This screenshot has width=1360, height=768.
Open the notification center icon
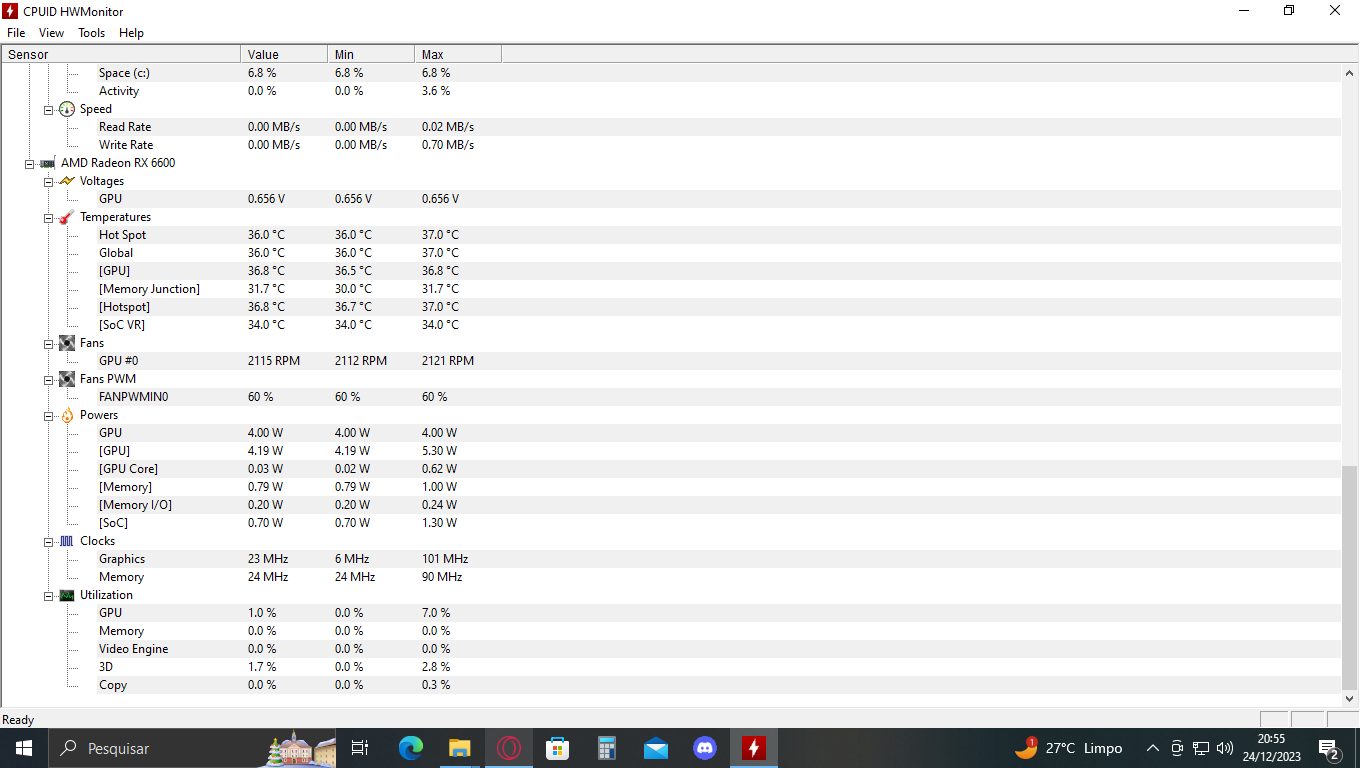click(1330, 748)
